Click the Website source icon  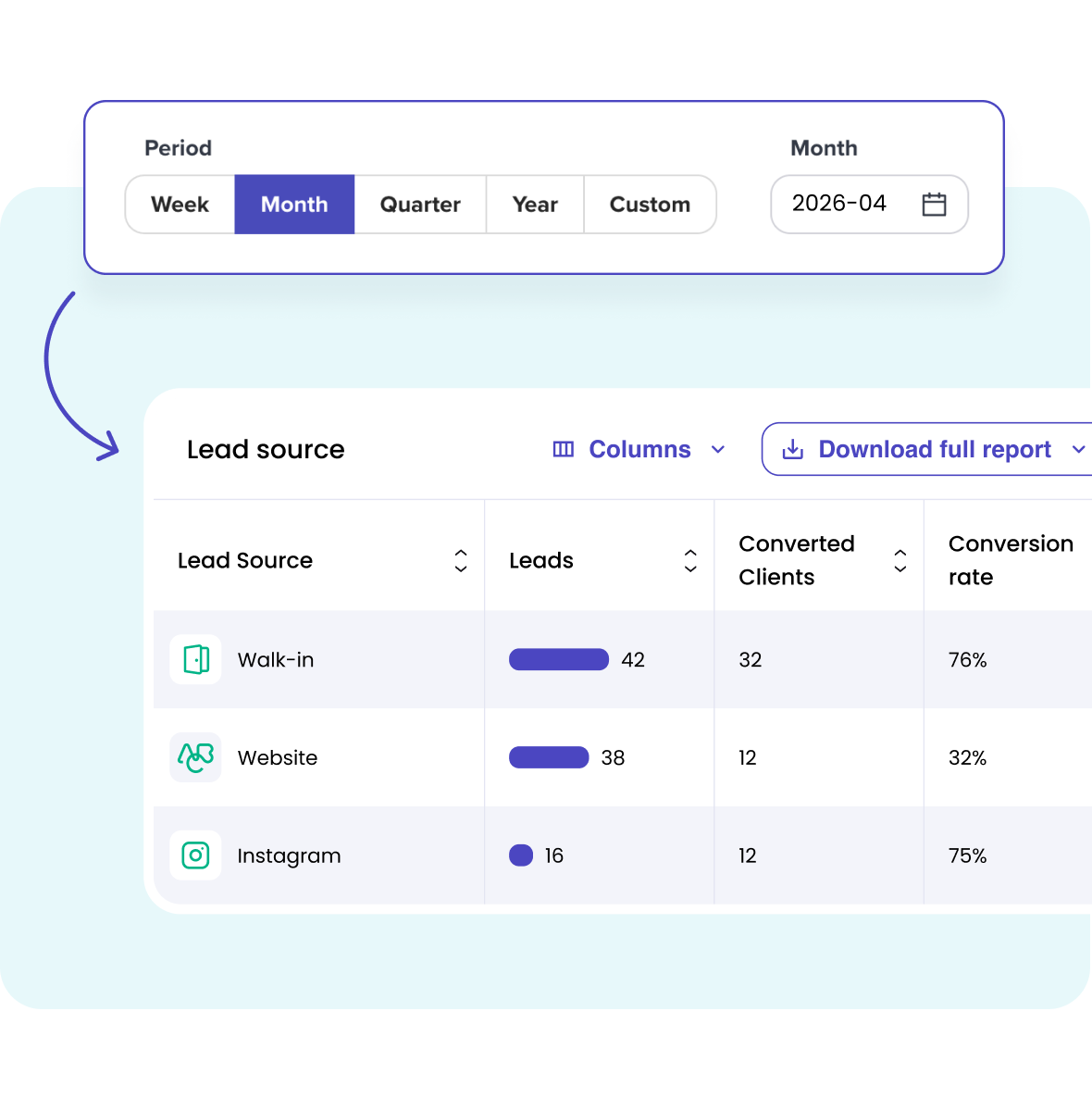(196, 757)
